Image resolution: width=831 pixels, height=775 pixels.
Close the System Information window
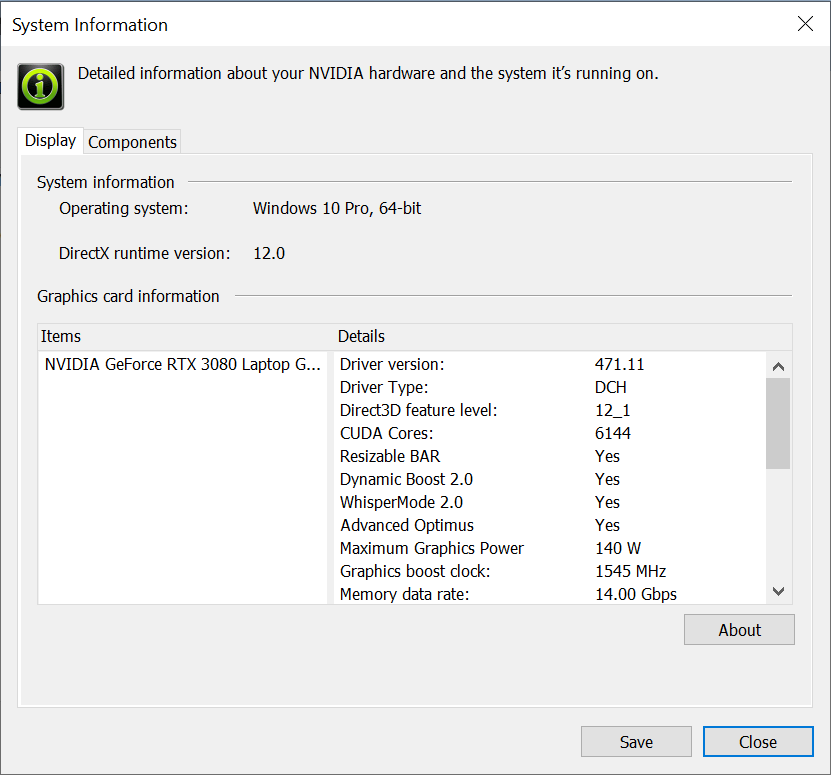pos(805,24)
